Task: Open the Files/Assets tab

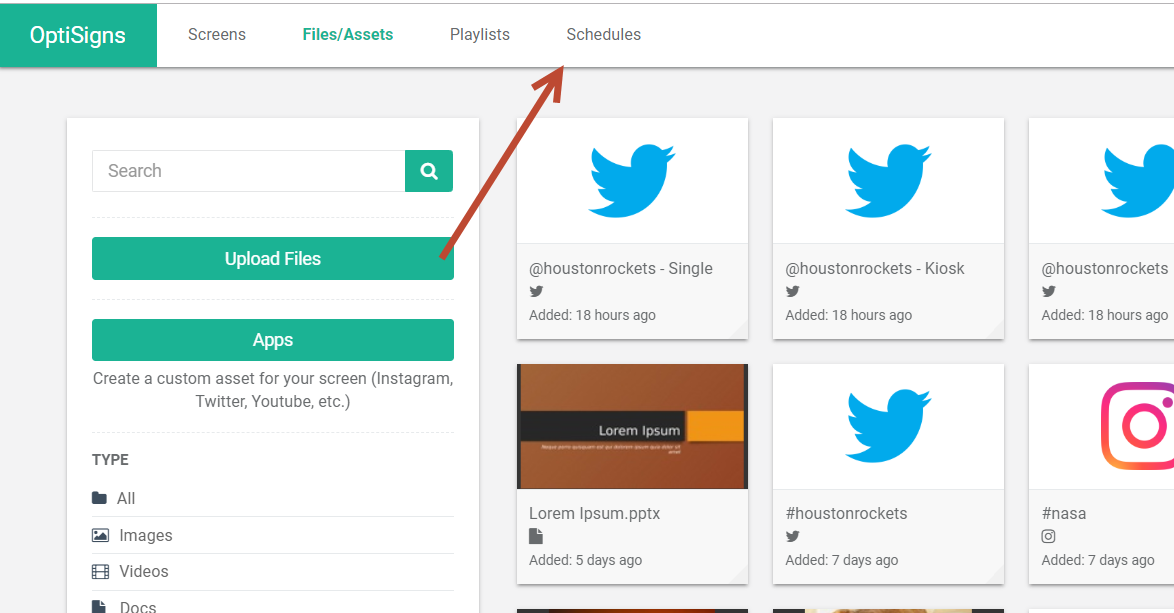Action: (347, 34)
